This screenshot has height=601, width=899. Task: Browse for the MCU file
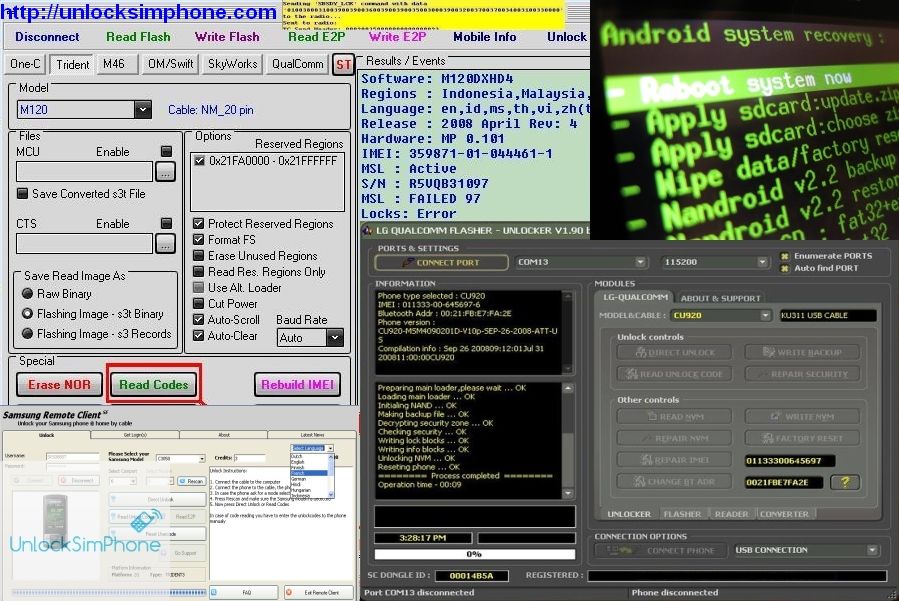pos(165,171)
